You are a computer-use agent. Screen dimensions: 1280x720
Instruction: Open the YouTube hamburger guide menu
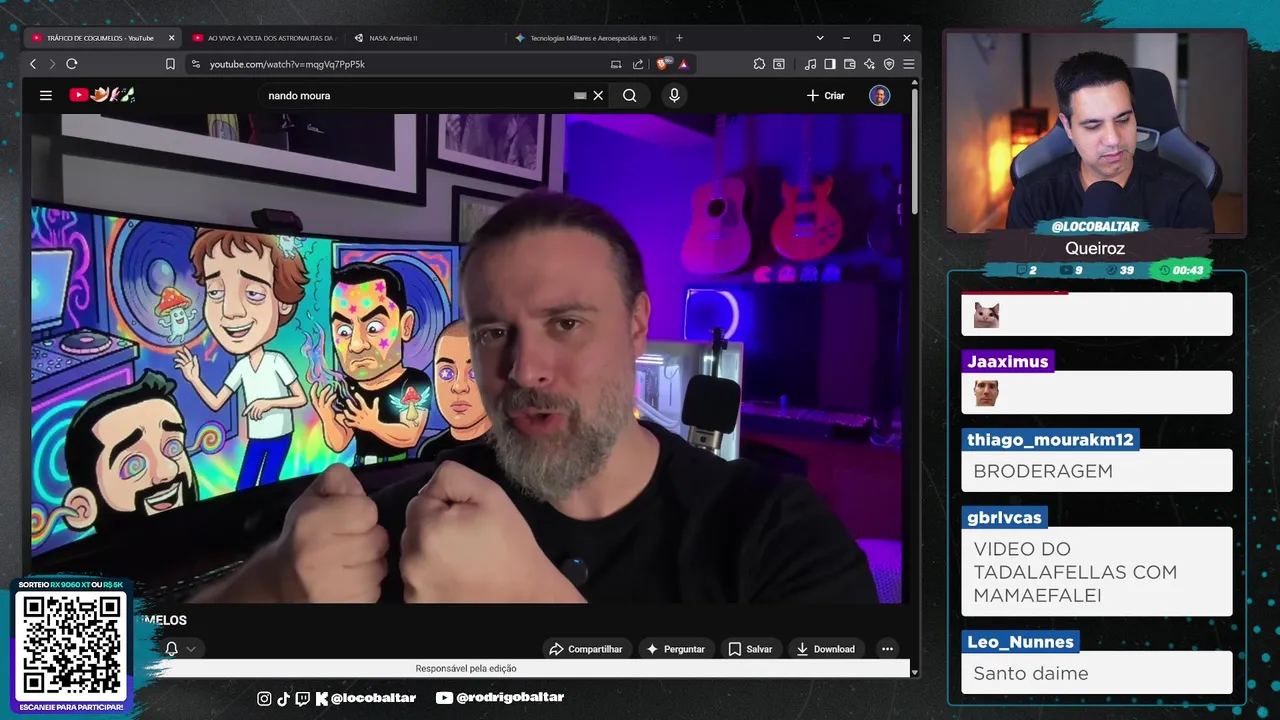46,95
